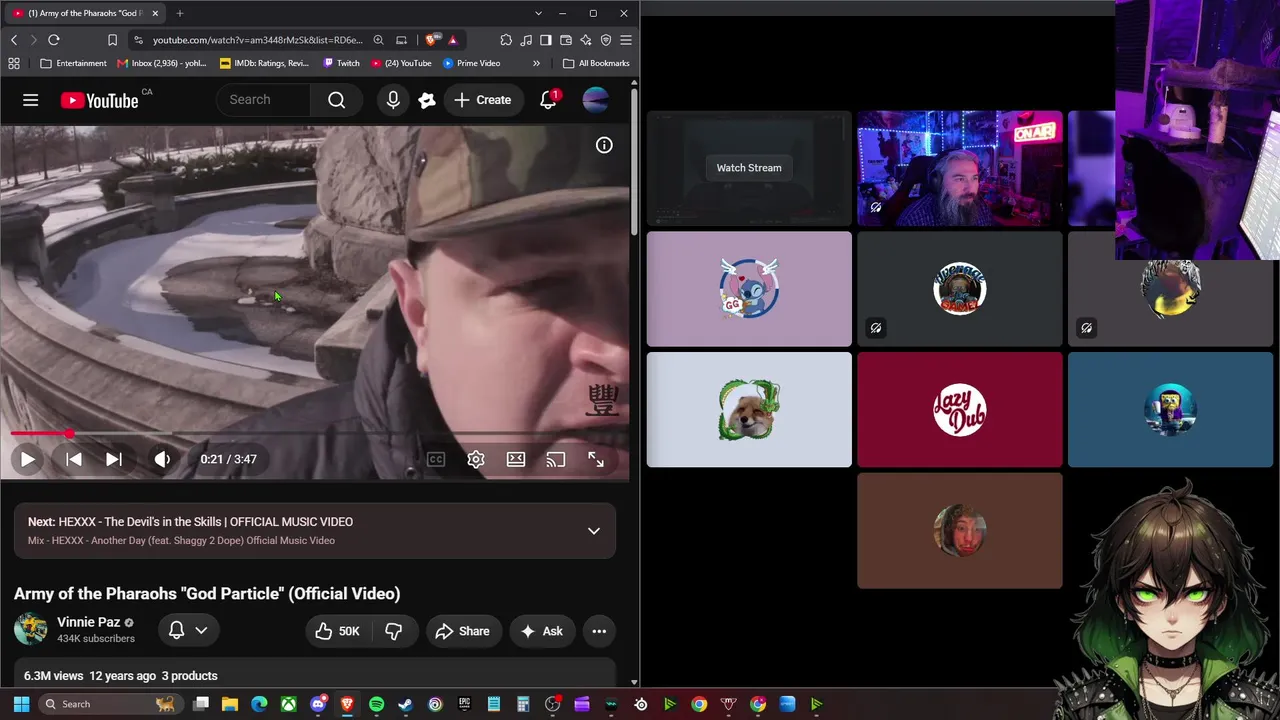Seek along the video progress bar
Screen dimensions: 1280x720
tap(315, 434)
